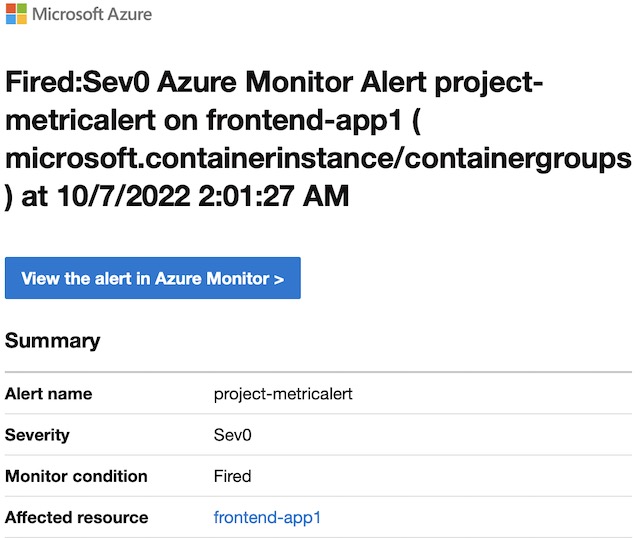
Task: Click the Fired monitor condition value
Action: click(x=232, y=476)
